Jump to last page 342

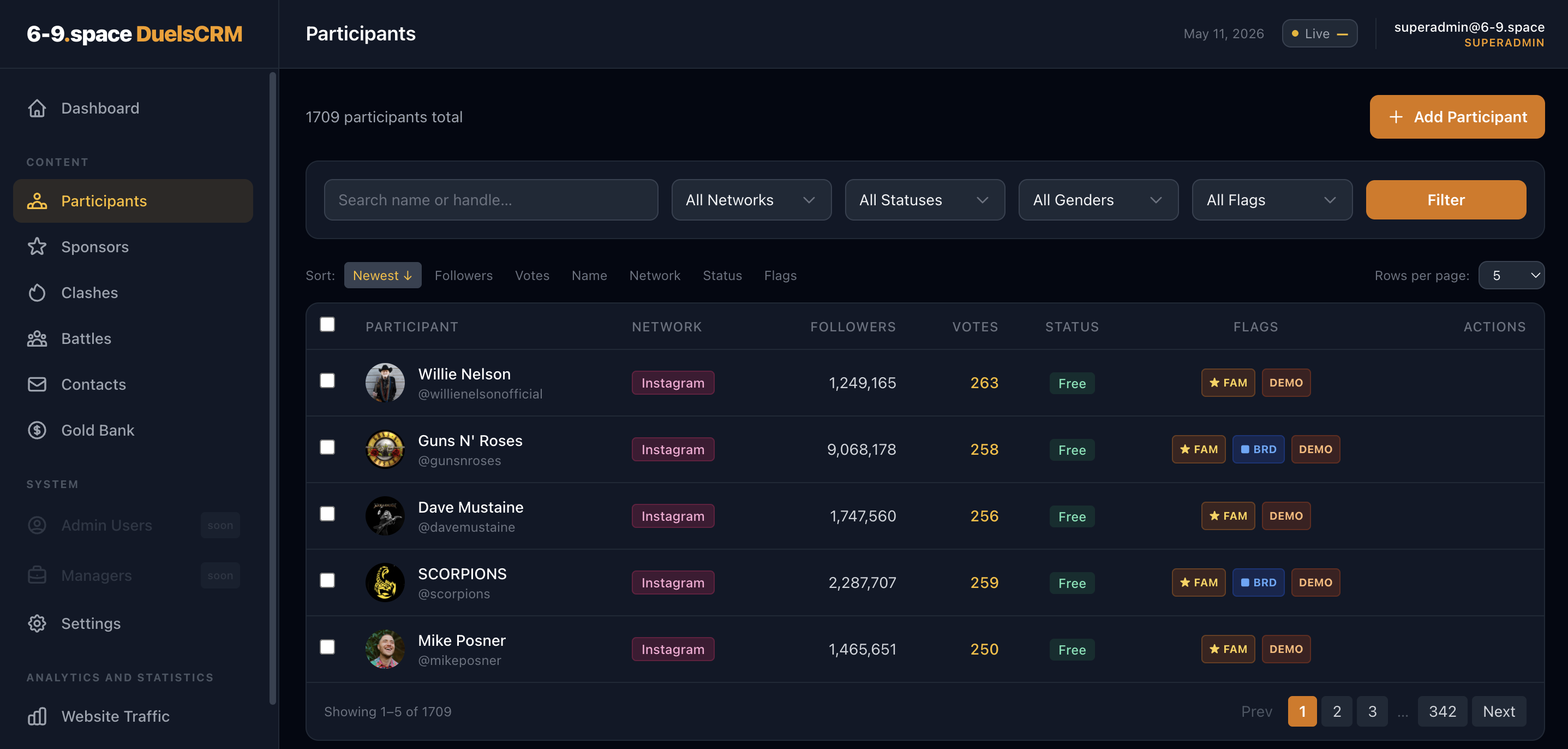click(1443, 711)
